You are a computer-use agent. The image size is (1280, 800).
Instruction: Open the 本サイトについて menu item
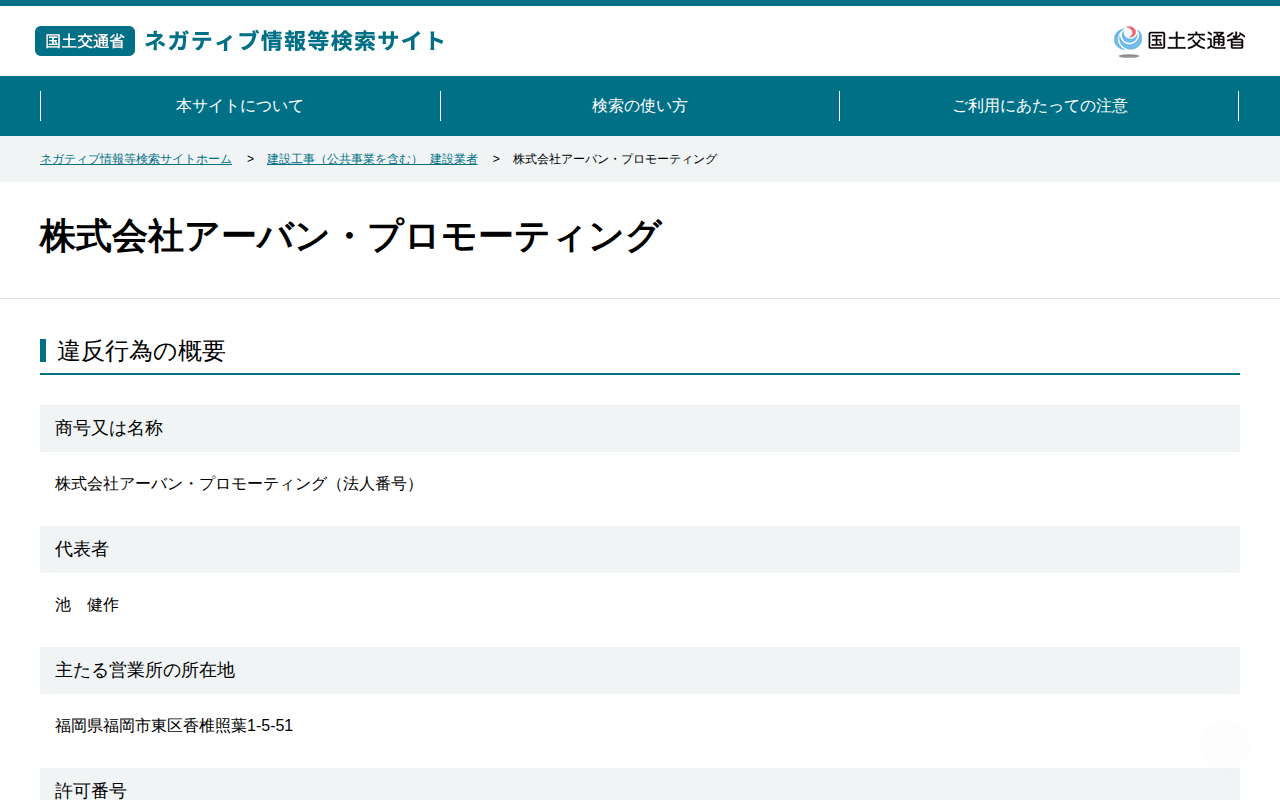tap(240, 106)
